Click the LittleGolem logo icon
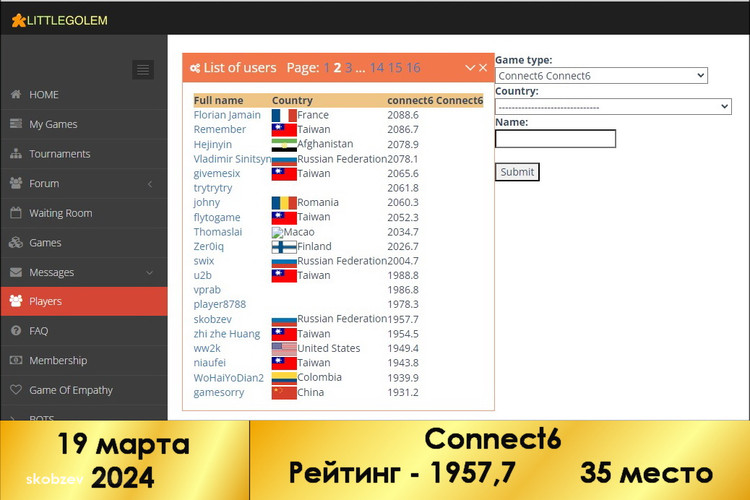Image resolution: width=750 pixels, height=500 pixels. pos(18,20)
